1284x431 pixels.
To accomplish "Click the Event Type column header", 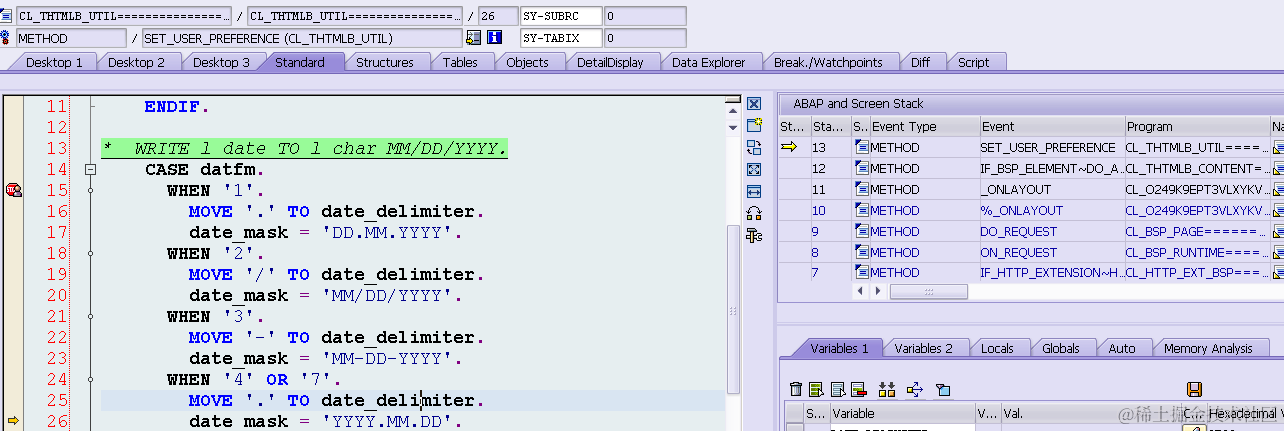I will point(924,126).
